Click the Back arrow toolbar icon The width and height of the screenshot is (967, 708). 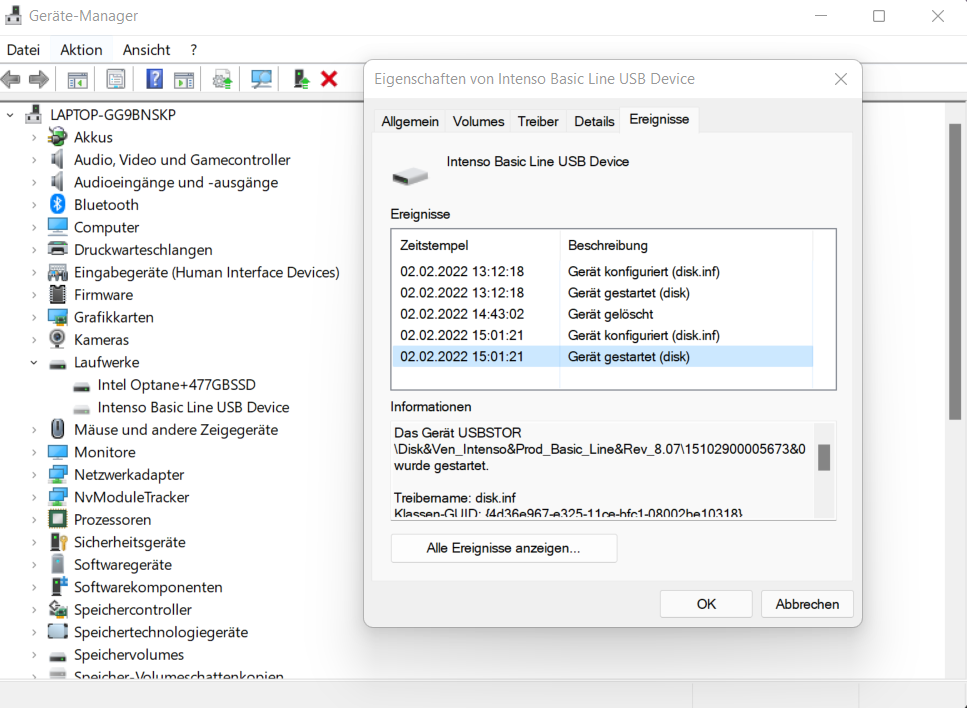tap(10, 79)
